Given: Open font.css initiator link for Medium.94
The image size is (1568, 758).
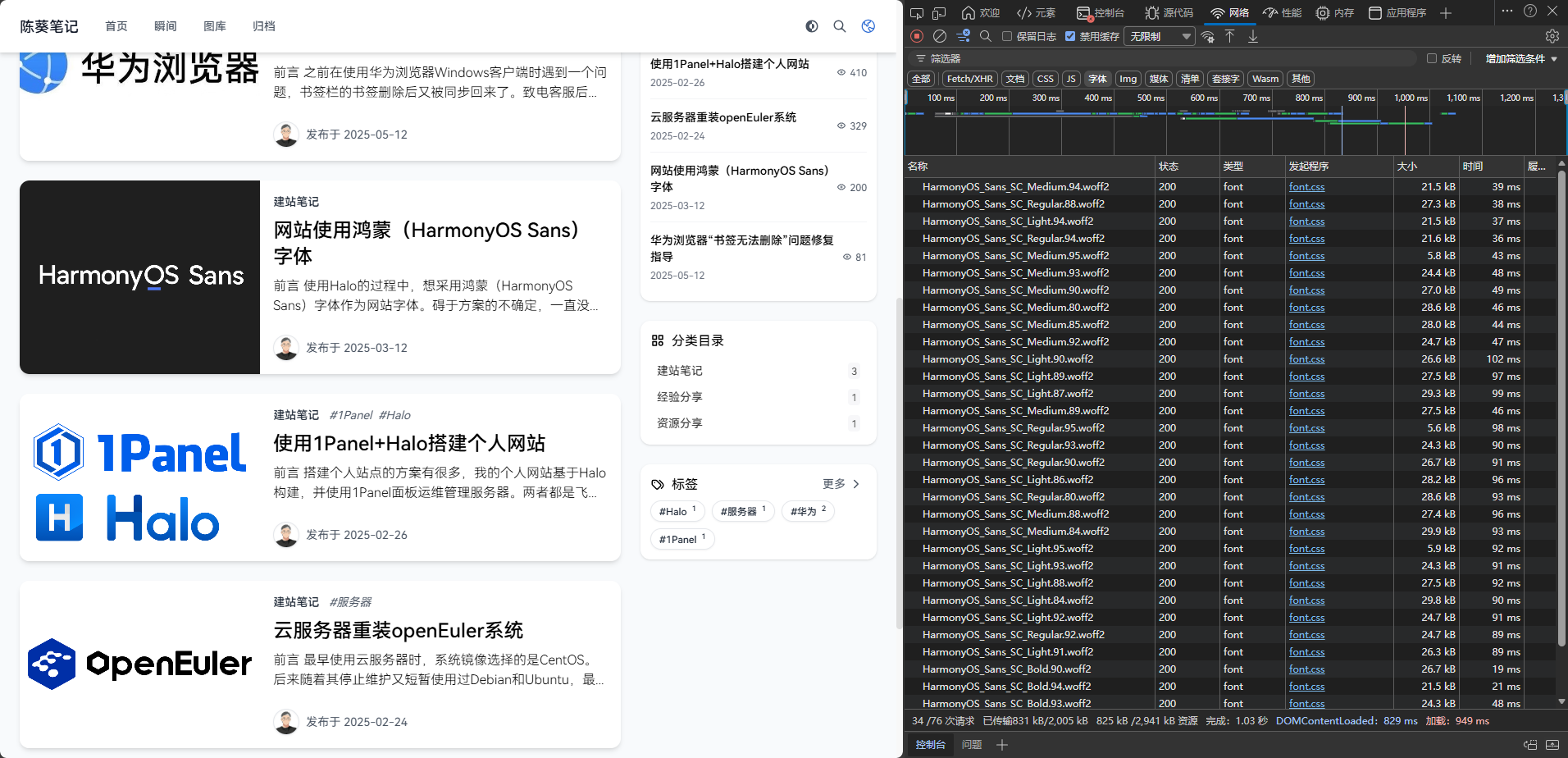Looking at the screenshot, I should pyautogui.click(x=1306, y=187).
